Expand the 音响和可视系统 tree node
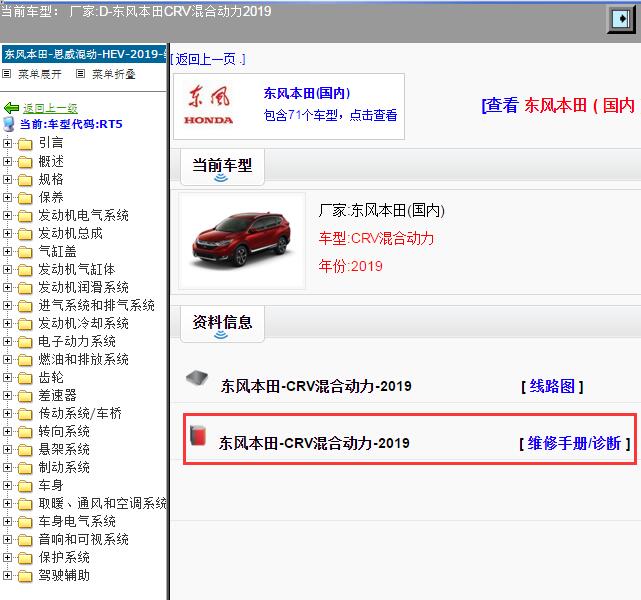Viewport: 641px width, 600px height. pos(7,539)
